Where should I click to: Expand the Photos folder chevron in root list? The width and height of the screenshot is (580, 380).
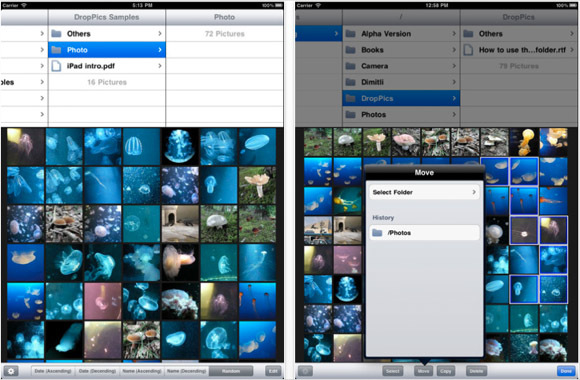(454, 114)
